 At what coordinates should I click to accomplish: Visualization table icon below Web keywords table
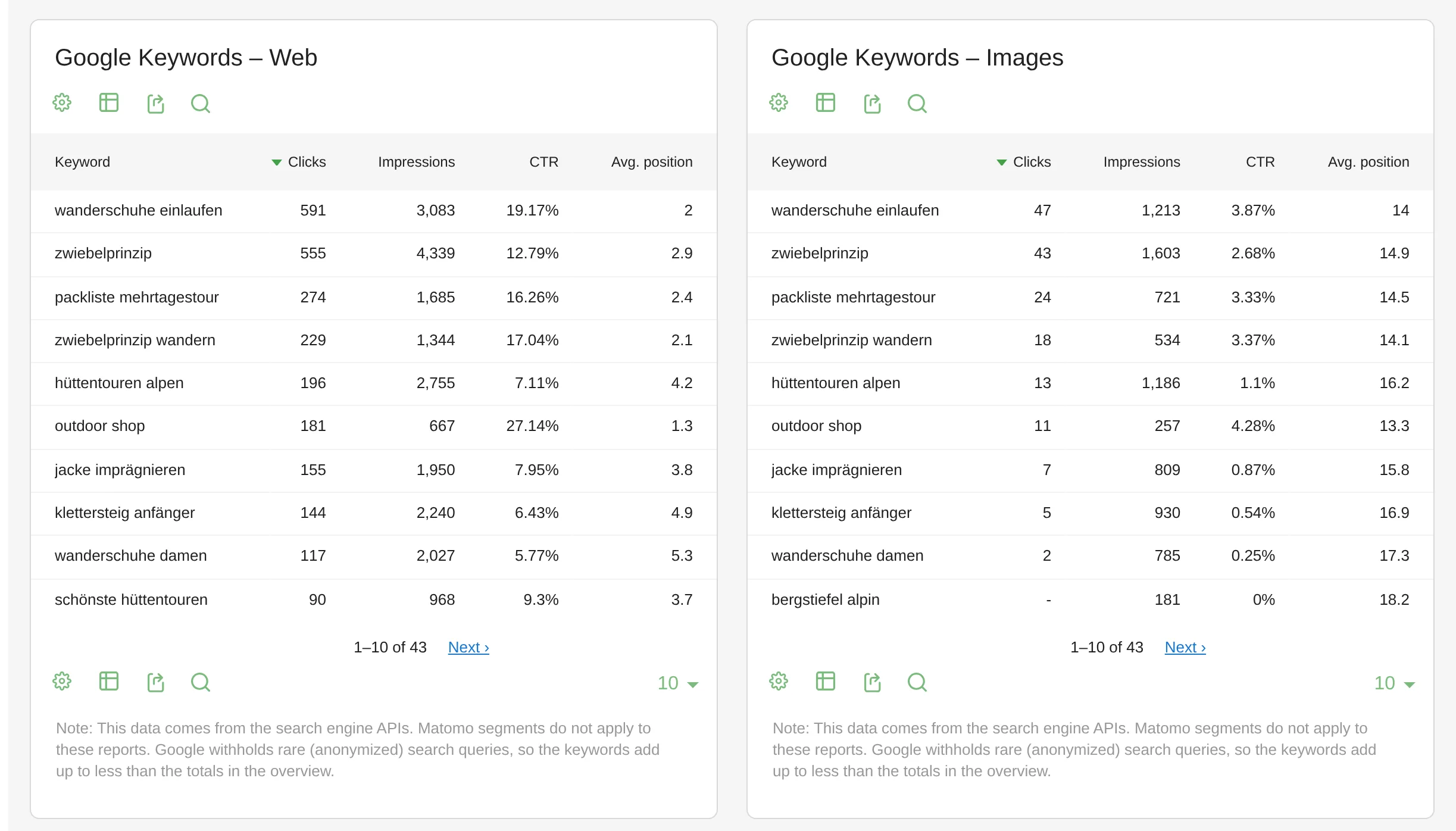click(x=109, y=682)
